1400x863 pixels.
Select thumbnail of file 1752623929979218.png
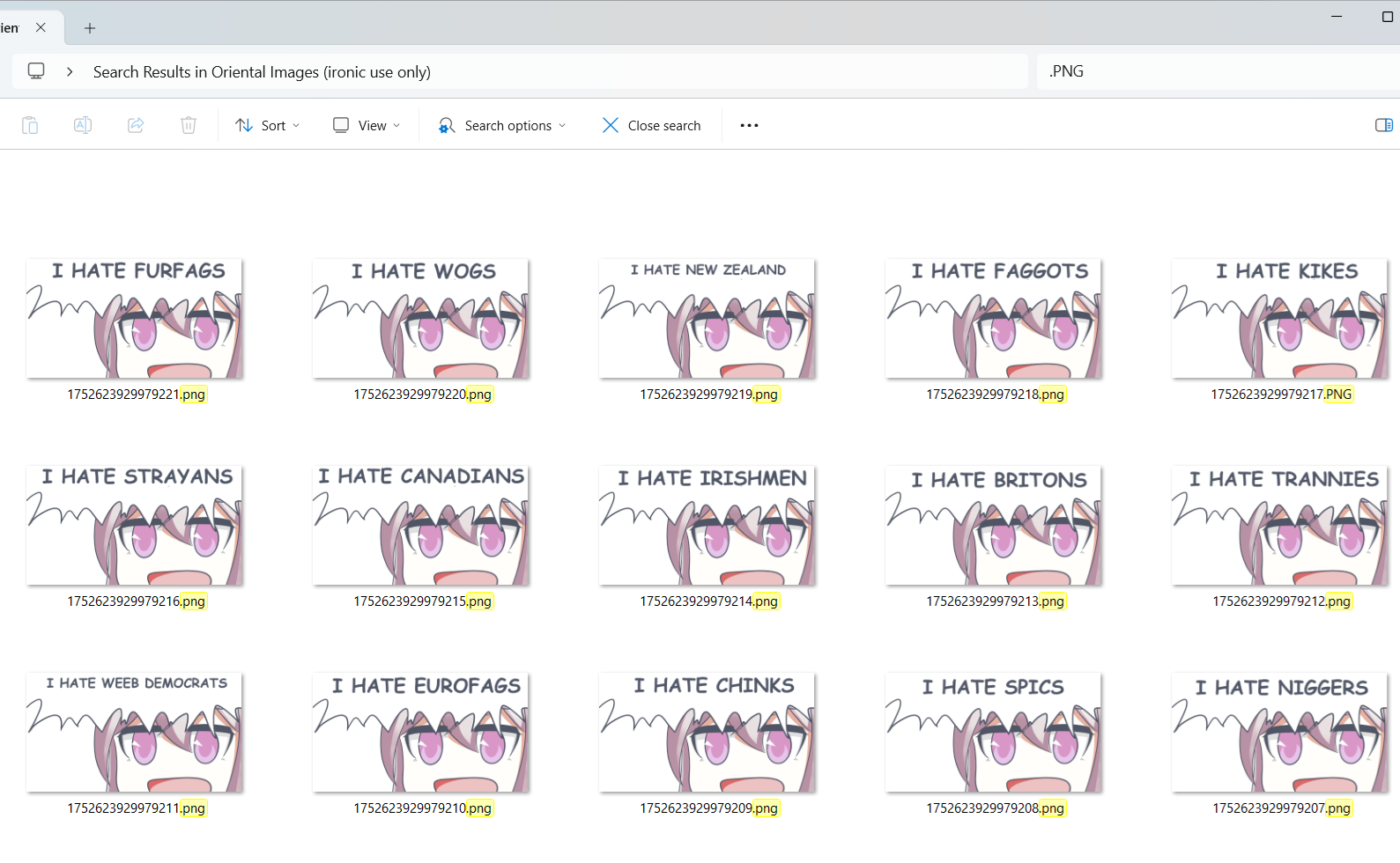[994, 319]
